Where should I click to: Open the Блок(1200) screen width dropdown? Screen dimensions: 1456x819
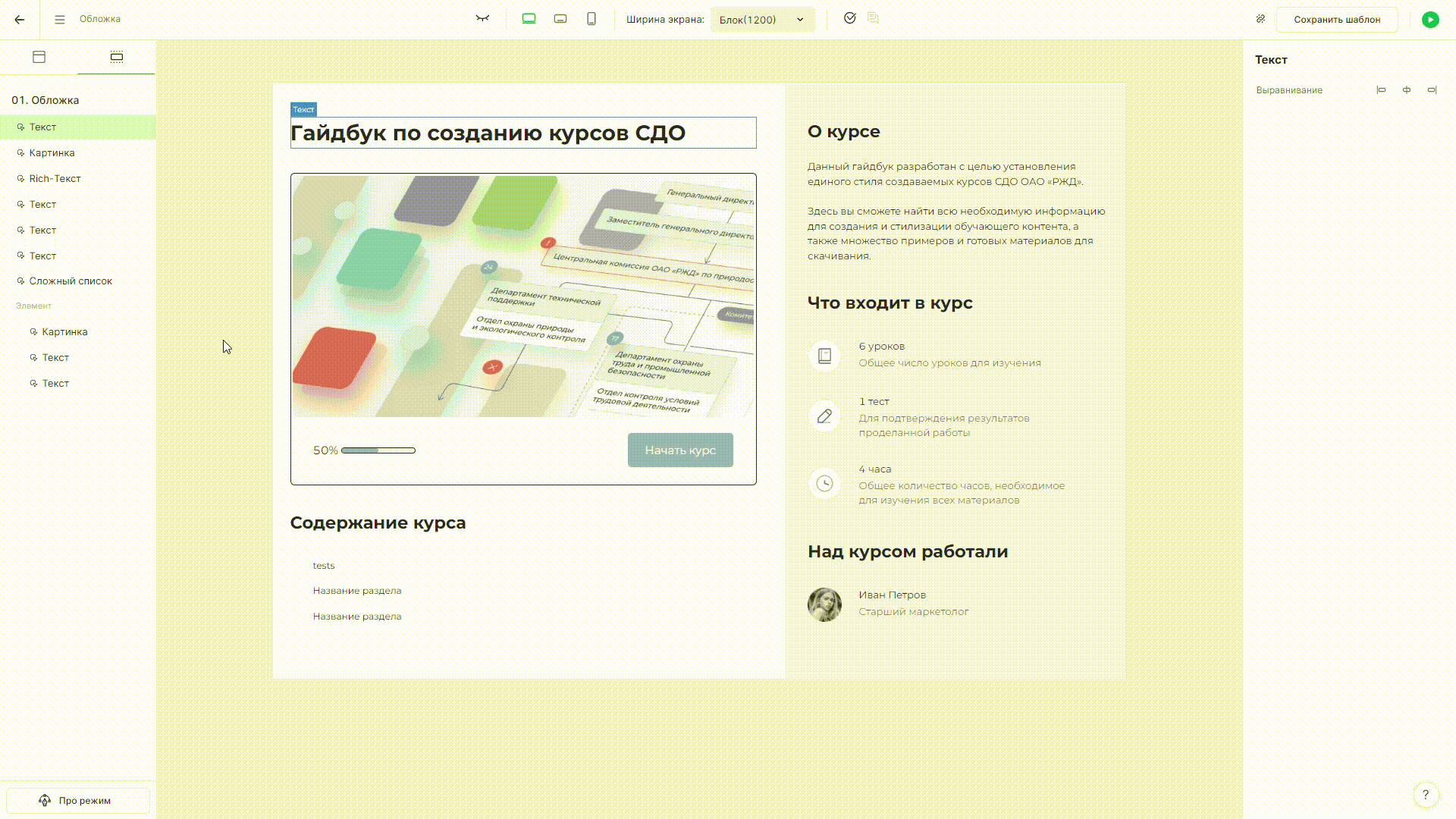point(761,20)
